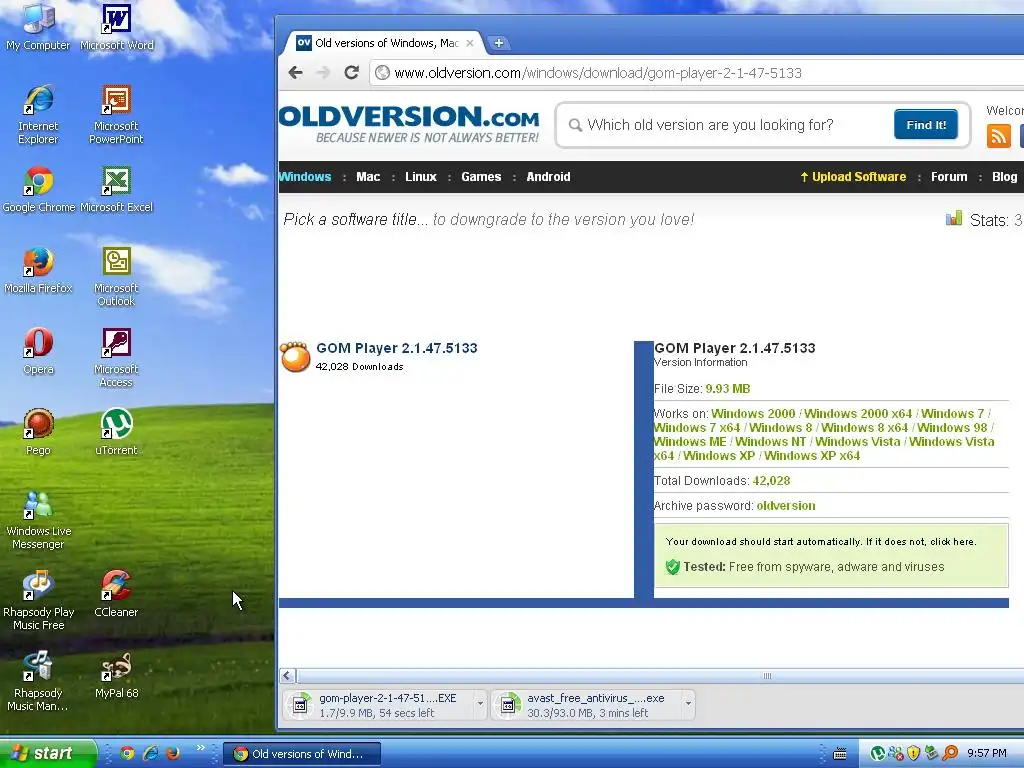Click the horizontal scrollbar left arrow
Screen dimensions: 1024x768
pyautogui.click(x=287, y=676)
